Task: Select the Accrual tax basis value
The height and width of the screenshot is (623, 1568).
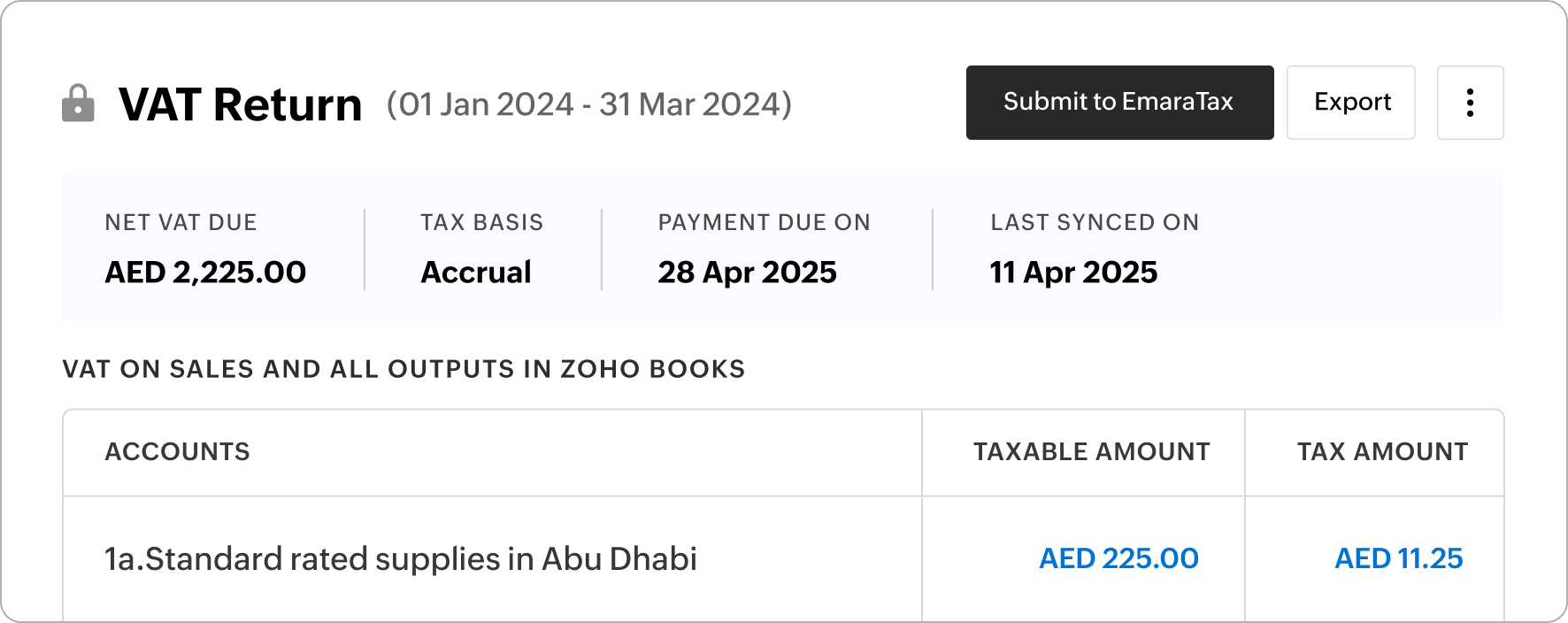Action: pyautogui.click(x=476, y=273)
